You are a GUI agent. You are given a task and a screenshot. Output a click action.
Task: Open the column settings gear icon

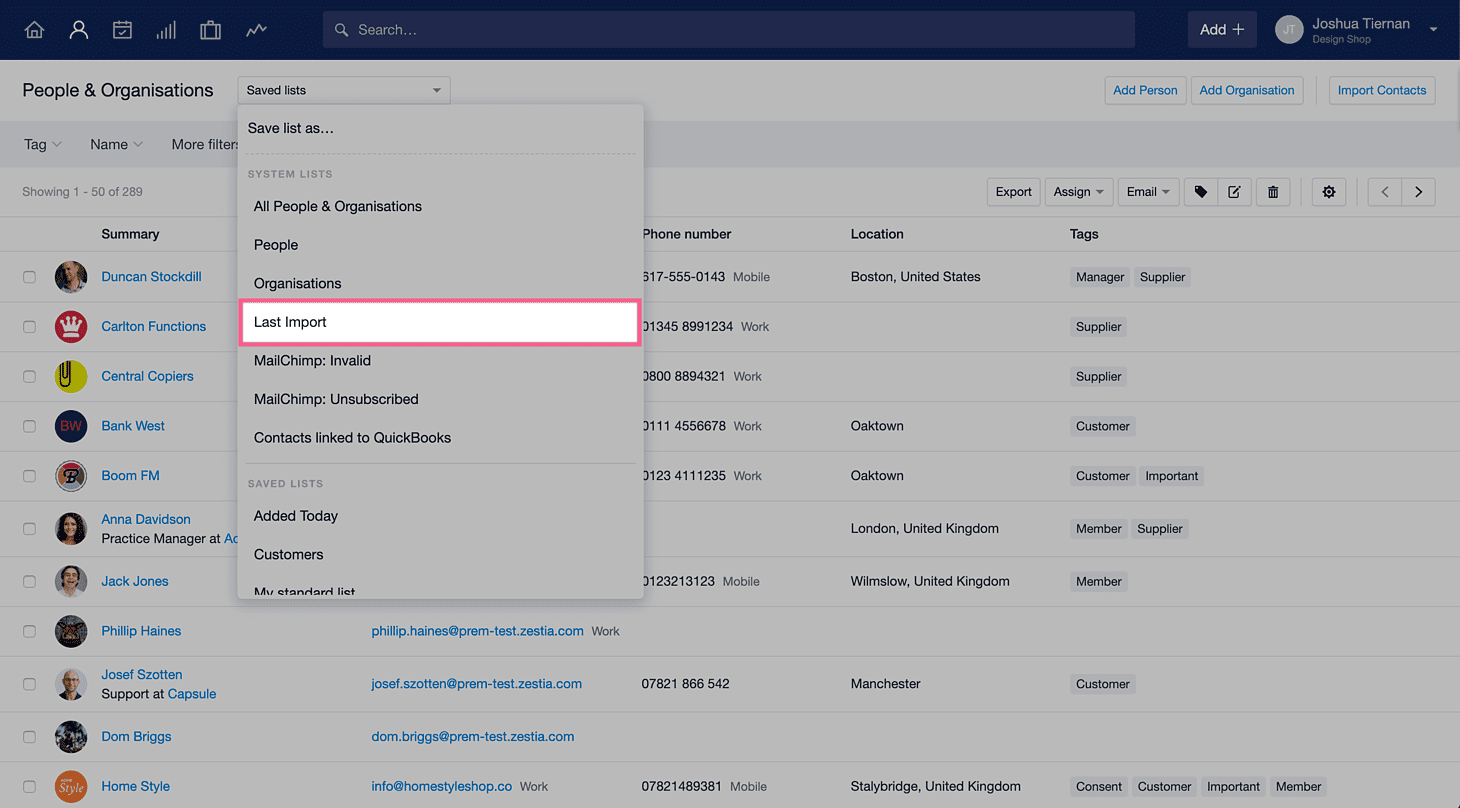(1328, 192)
